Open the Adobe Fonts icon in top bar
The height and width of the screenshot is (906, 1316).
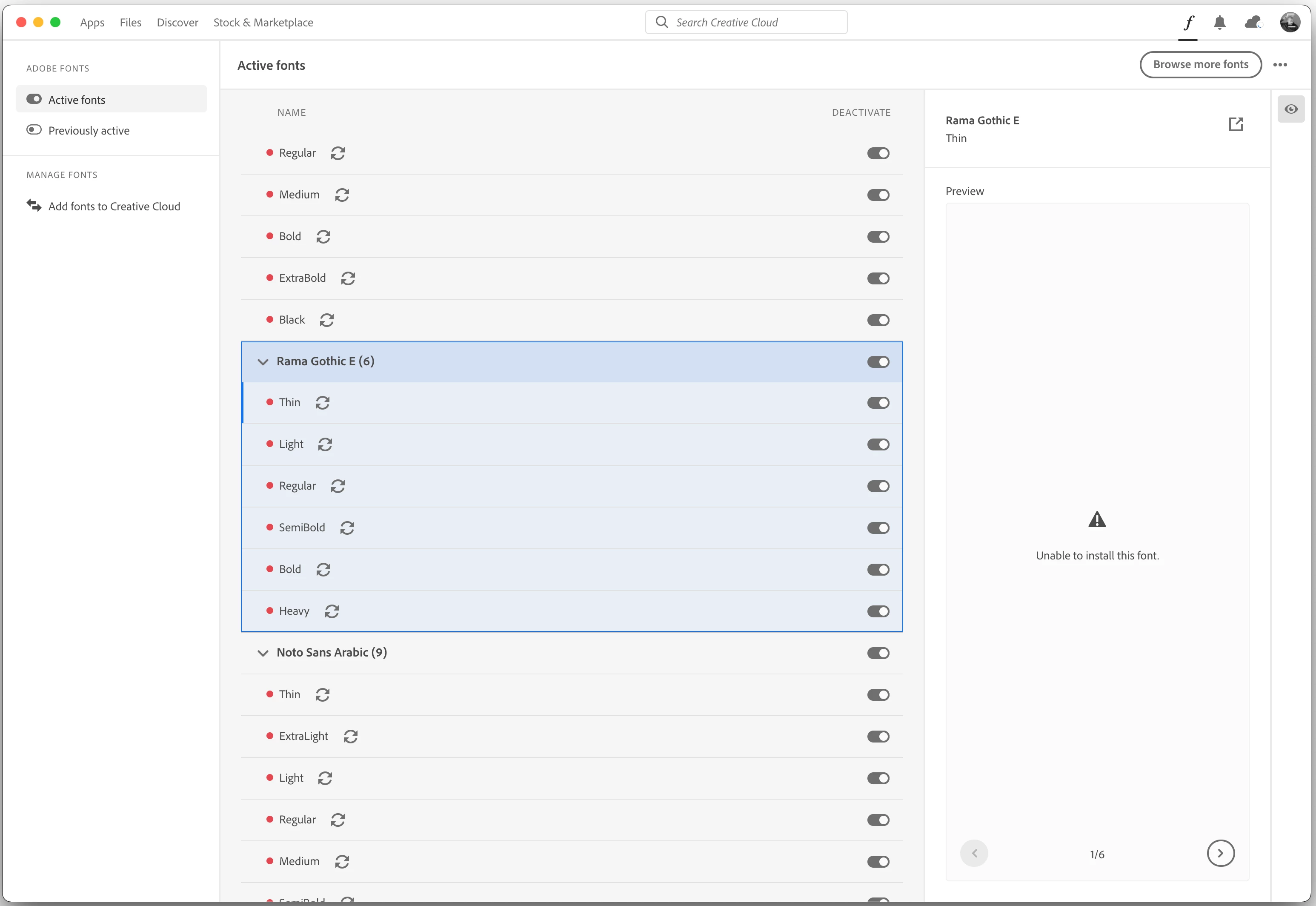1188,23
